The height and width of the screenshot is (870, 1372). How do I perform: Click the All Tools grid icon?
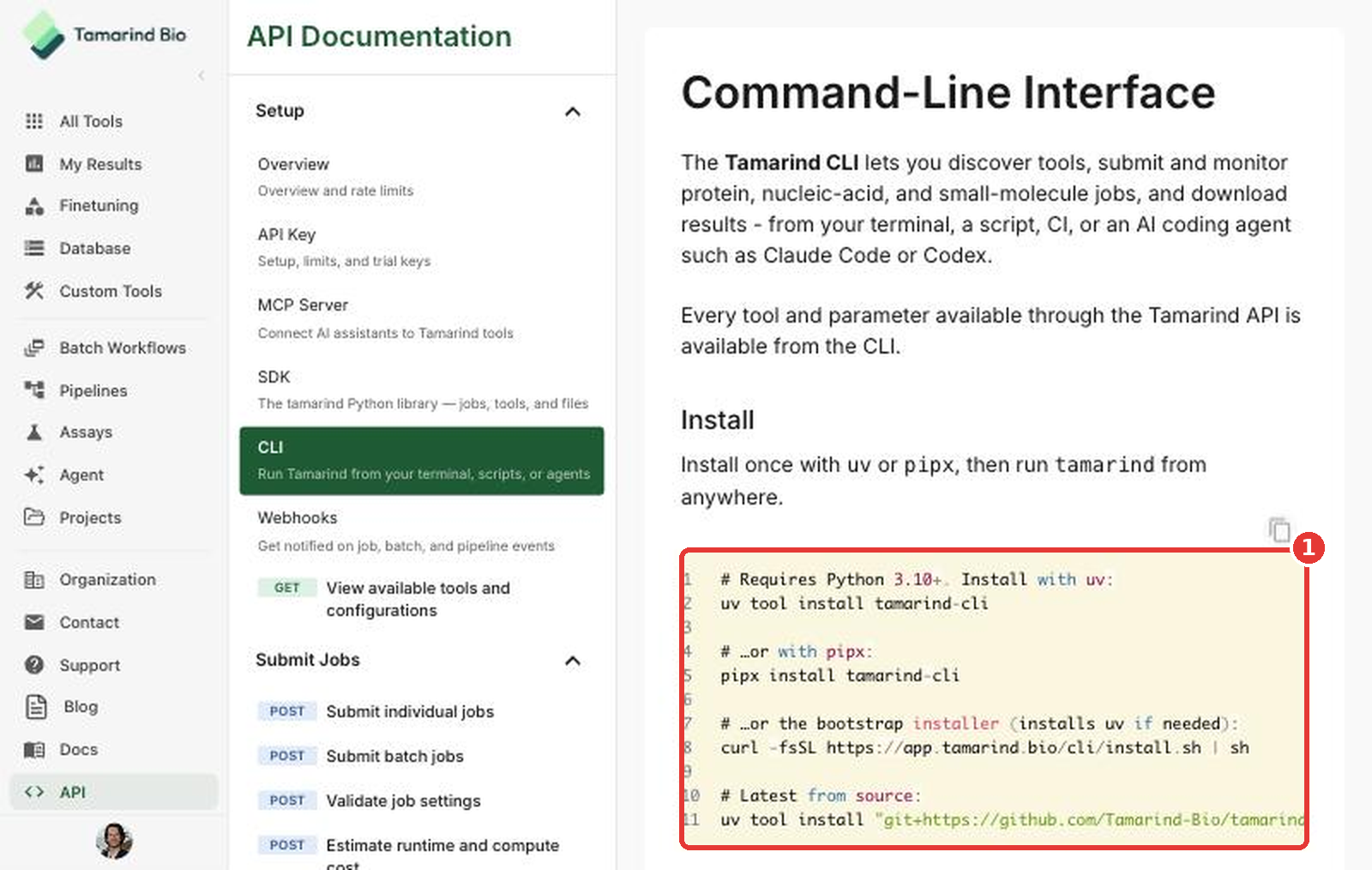(34, 121)
